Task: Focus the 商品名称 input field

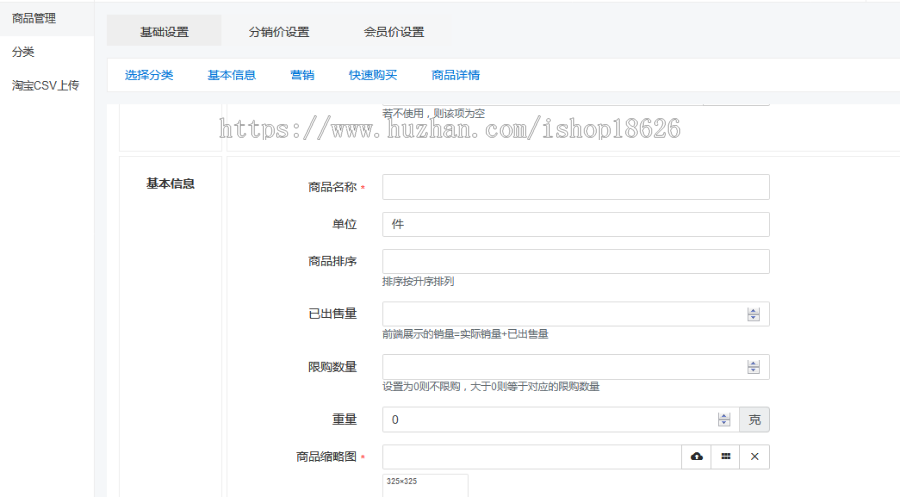Action: (x=576, y=187)
